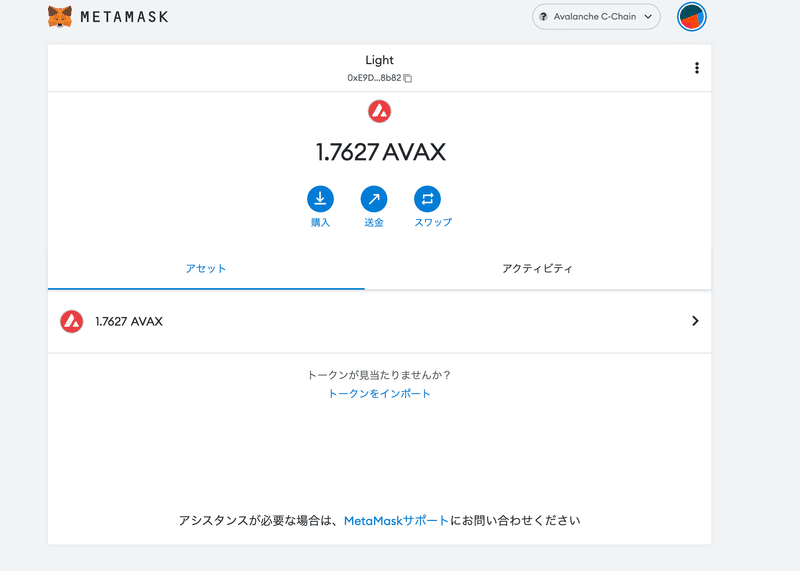Switch to the アクティビティ tab
This screenshot has height=571, width=800.
tap(537, 268)
